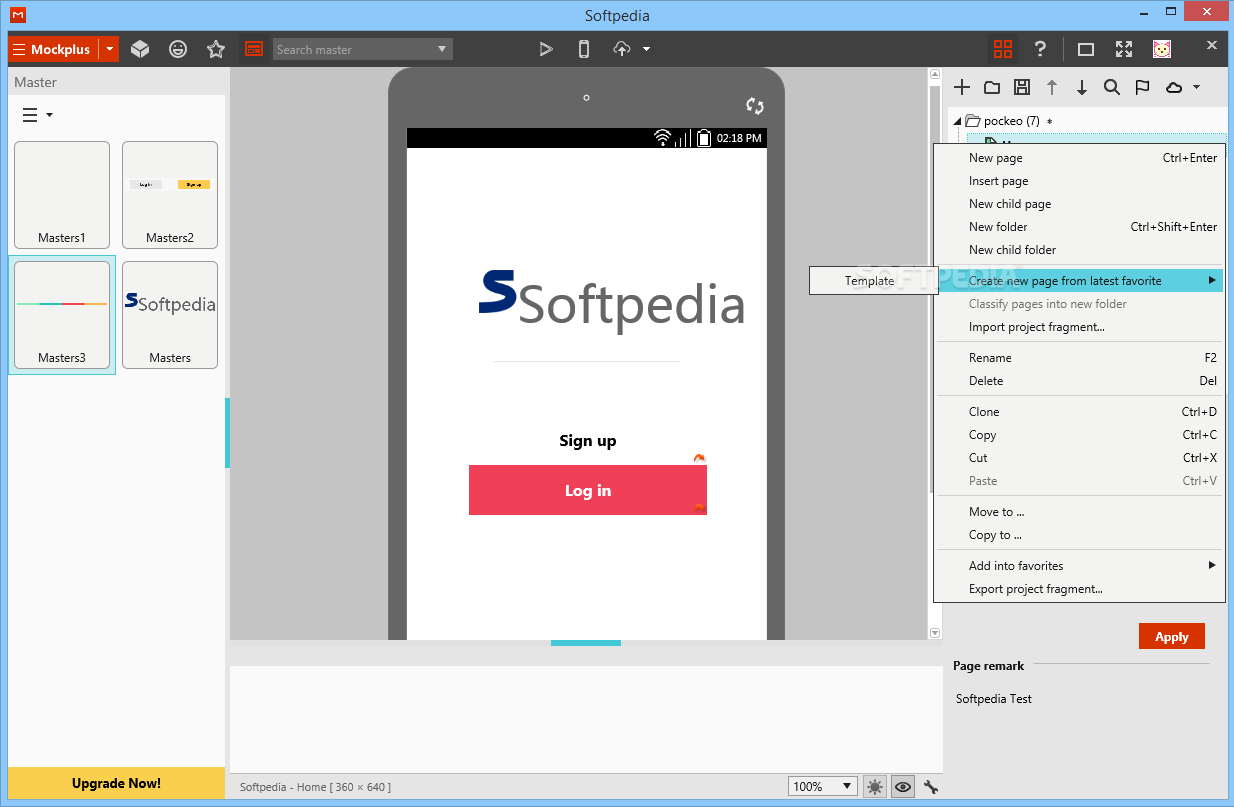Create a new folder icon in project panel
The image size is (1234, 807).
point(992,87)
